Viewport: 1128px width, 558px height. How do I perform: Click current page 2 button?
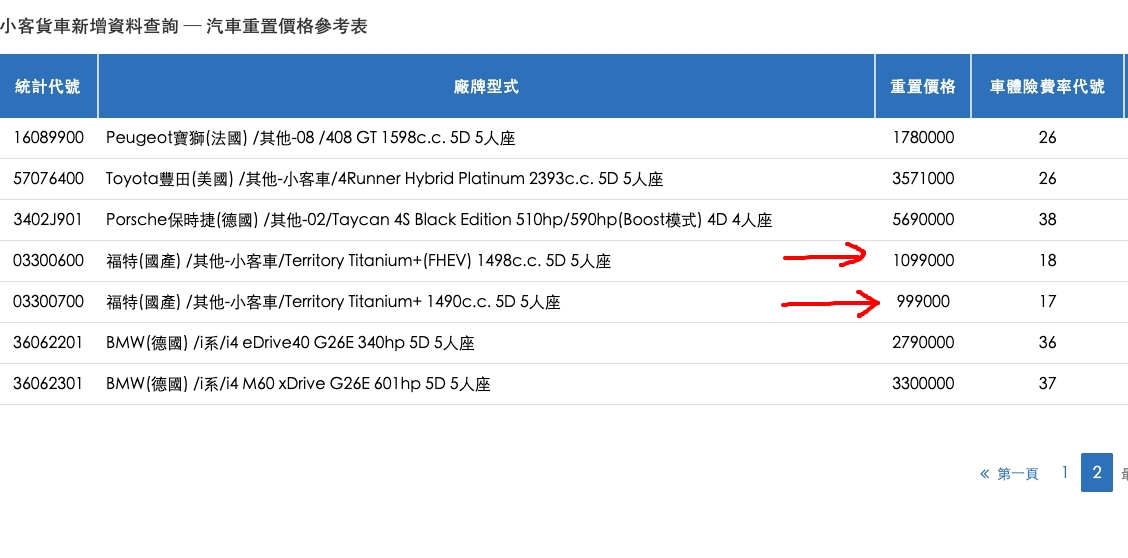point(1097,472)
